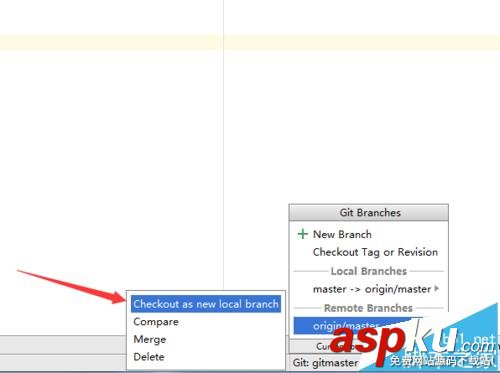Choose Checkout as new local branch
Viewport: 500px width, 373px height.
[206, 304]
